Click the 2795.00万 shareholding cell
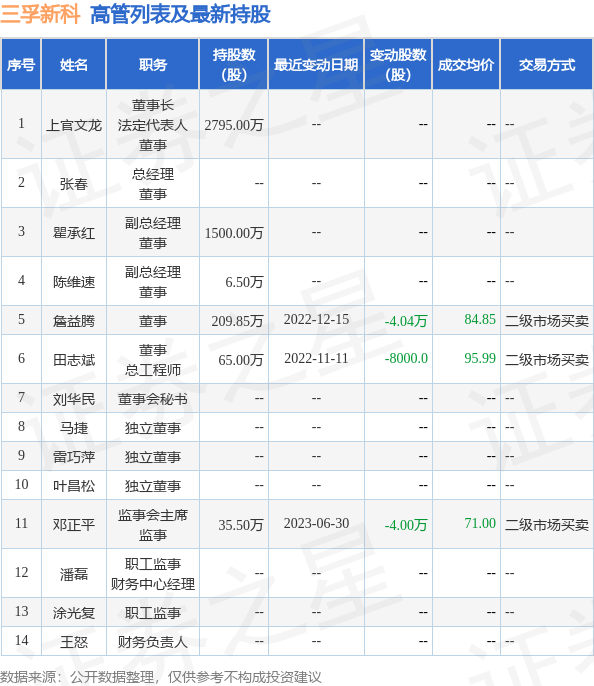The image size is (594, 686). click(x=234, y=125)
